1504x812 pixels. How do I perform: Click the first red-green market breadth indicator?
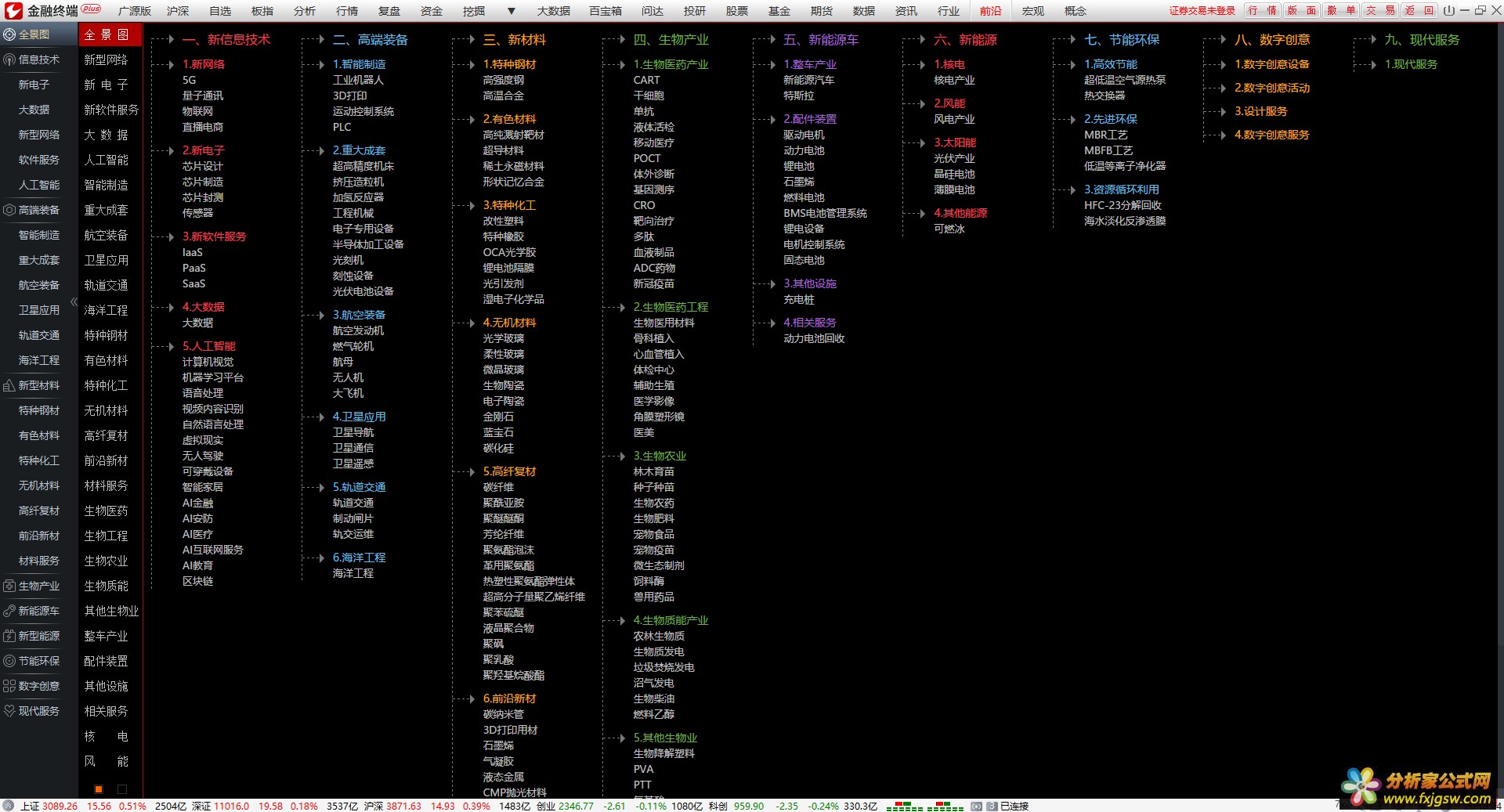(x=904, y=806)
